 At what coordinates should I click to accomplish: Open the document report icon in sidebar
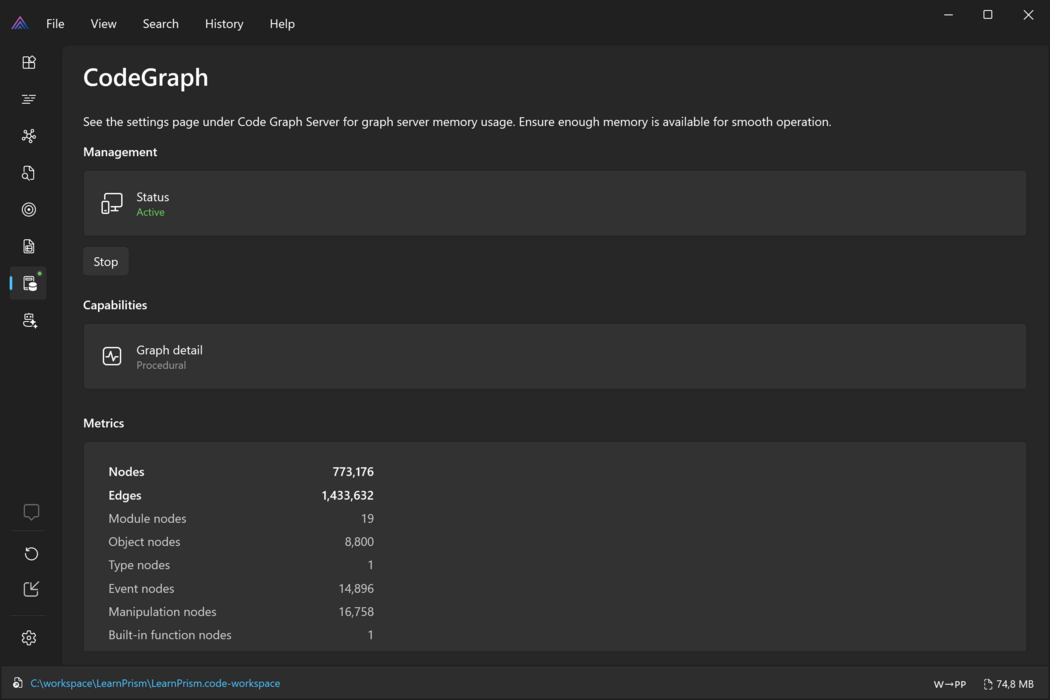[x=29, y=247]
